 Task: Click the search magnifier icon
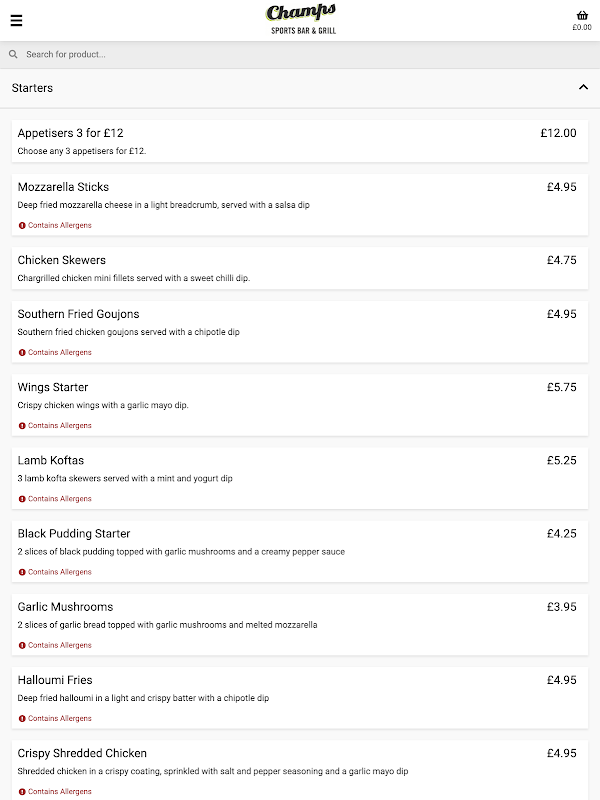coord(14,55)
